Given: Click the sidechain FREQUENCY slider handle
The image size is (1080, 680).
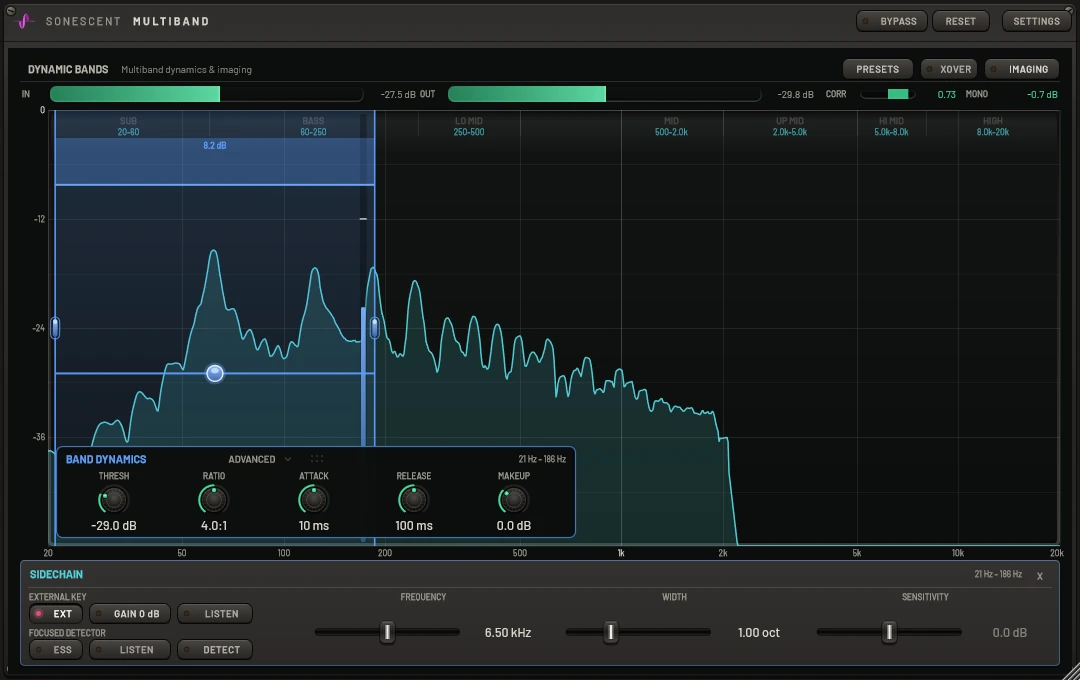Looking at the screenshot, I should pos(388,632).
